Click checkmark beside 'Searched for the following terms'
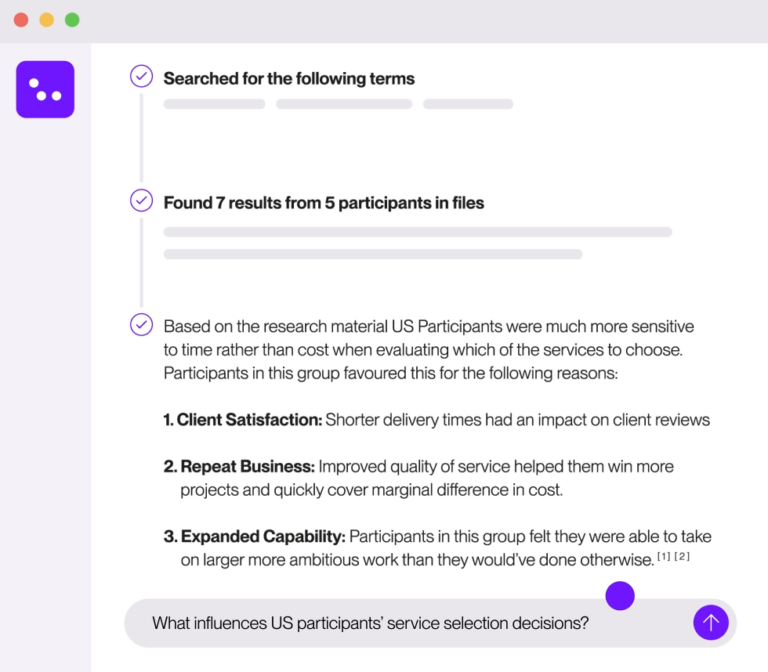The width and height of the screenshot is (768, 672). [x=142, y=77]
